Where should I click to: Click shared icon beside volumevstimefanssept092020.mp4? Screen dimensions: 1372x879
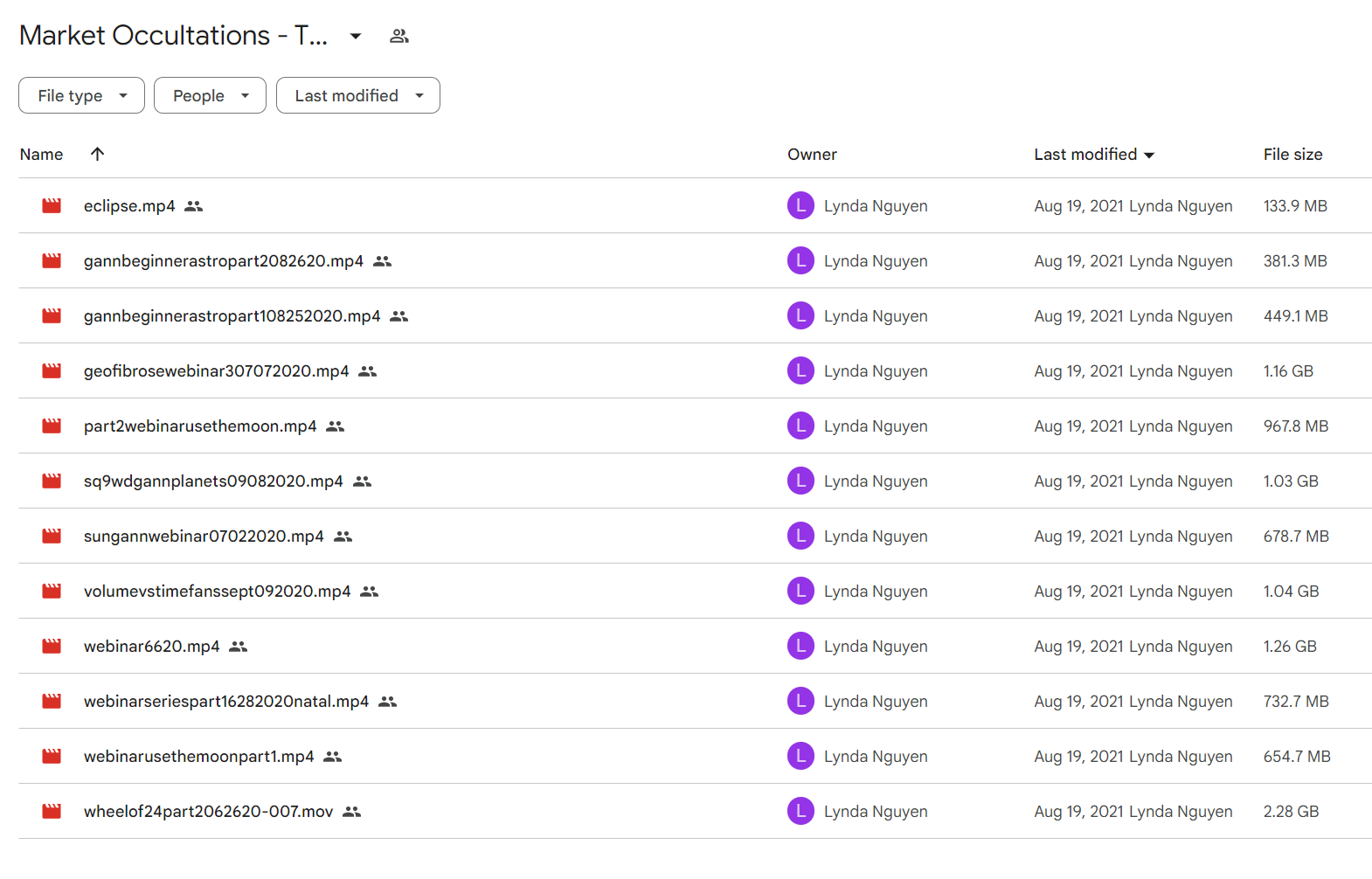tap(370, 592)
